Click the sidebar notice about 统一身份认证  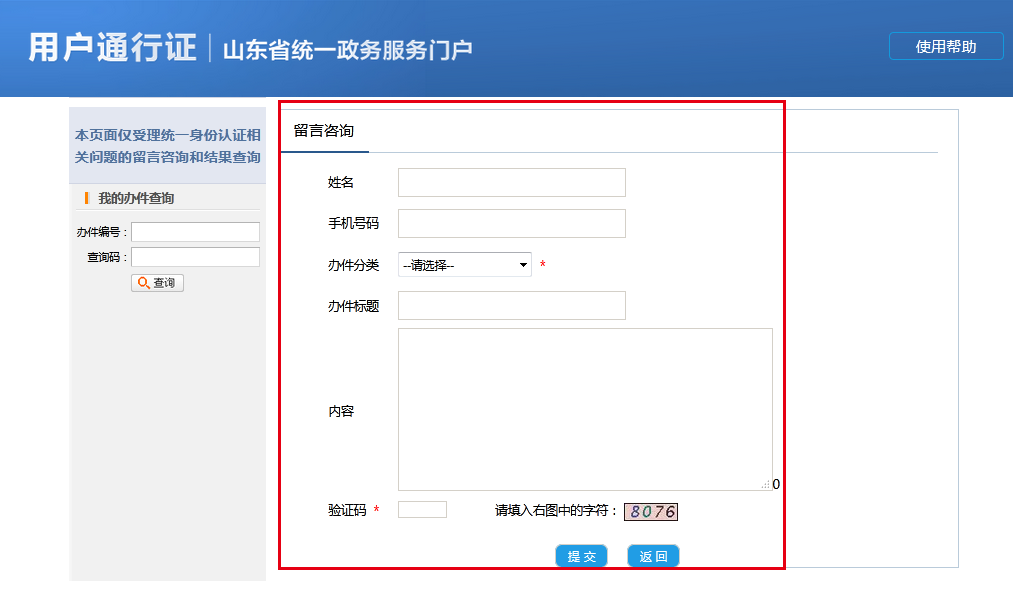168,146
